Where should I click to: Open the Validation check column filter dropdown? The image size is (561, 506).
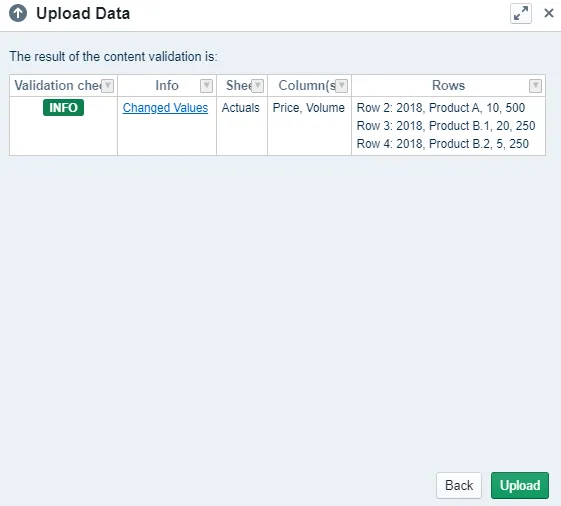[107, 86]
